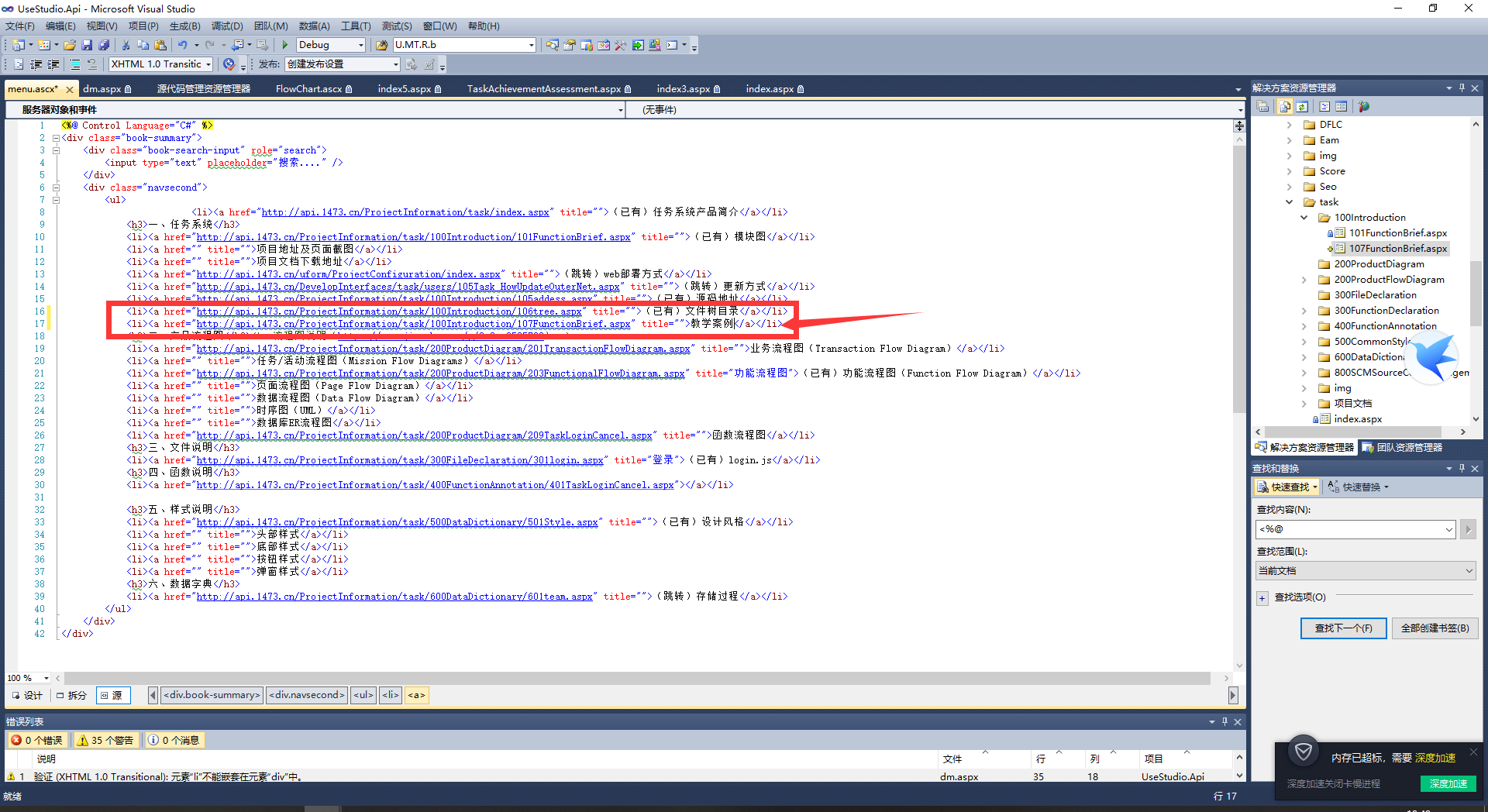Click the Save (floppy disk) toolbar icon
Image resolution: width=1488 pixels, height=812 pixels.
pyautogui.click(x=87, y=45)
